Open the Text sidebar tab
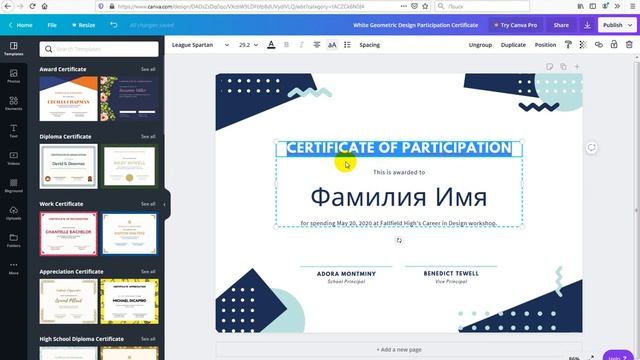This screenshot has width=640, height=360. click(13, 131)
